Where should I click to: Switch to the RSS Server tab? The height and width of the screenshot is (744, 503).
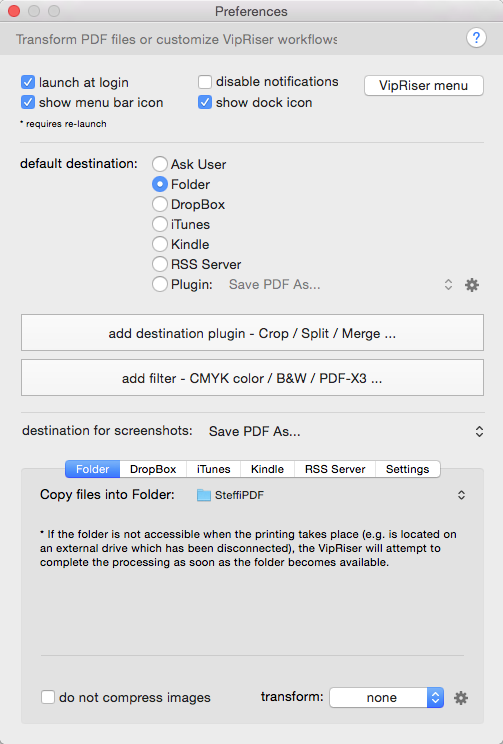pos(335,469)
